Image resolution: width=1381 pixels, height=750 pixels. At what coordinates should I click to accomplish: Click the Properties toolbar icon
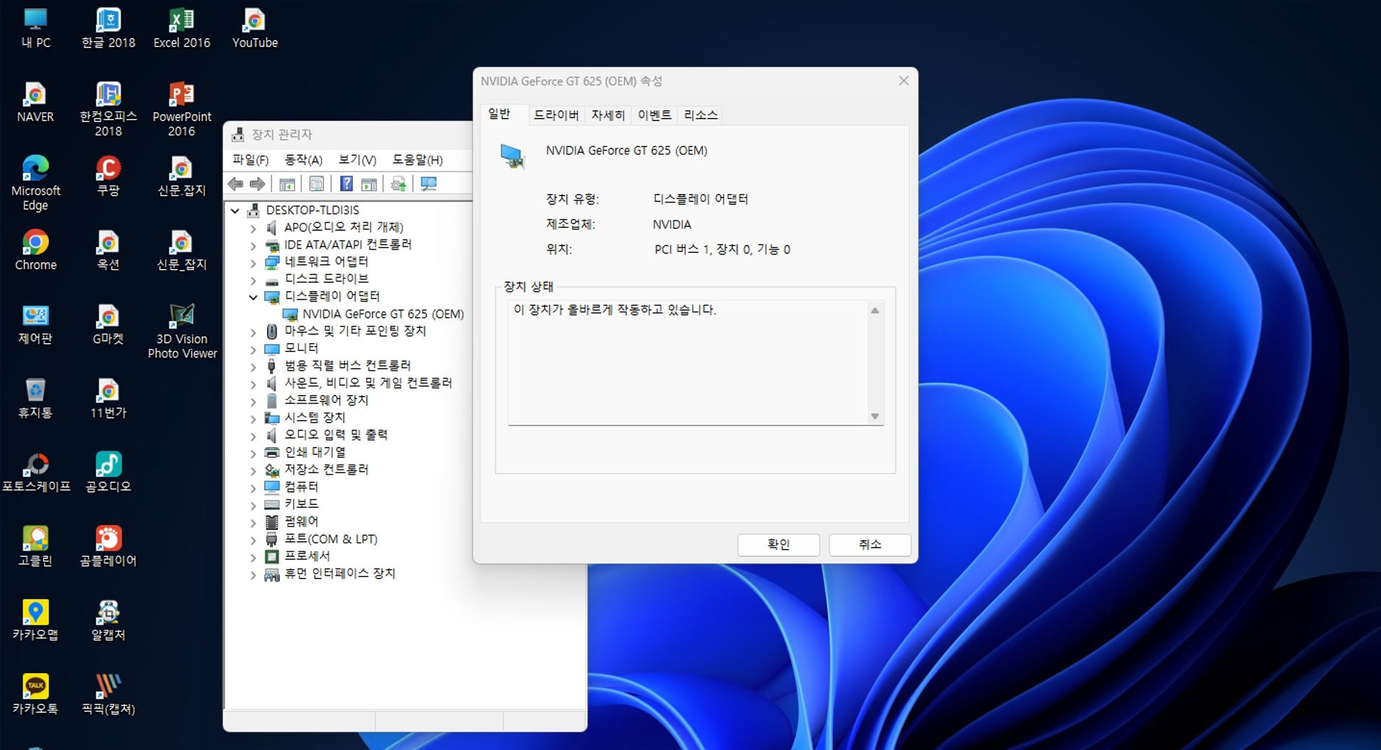(316, 183)
